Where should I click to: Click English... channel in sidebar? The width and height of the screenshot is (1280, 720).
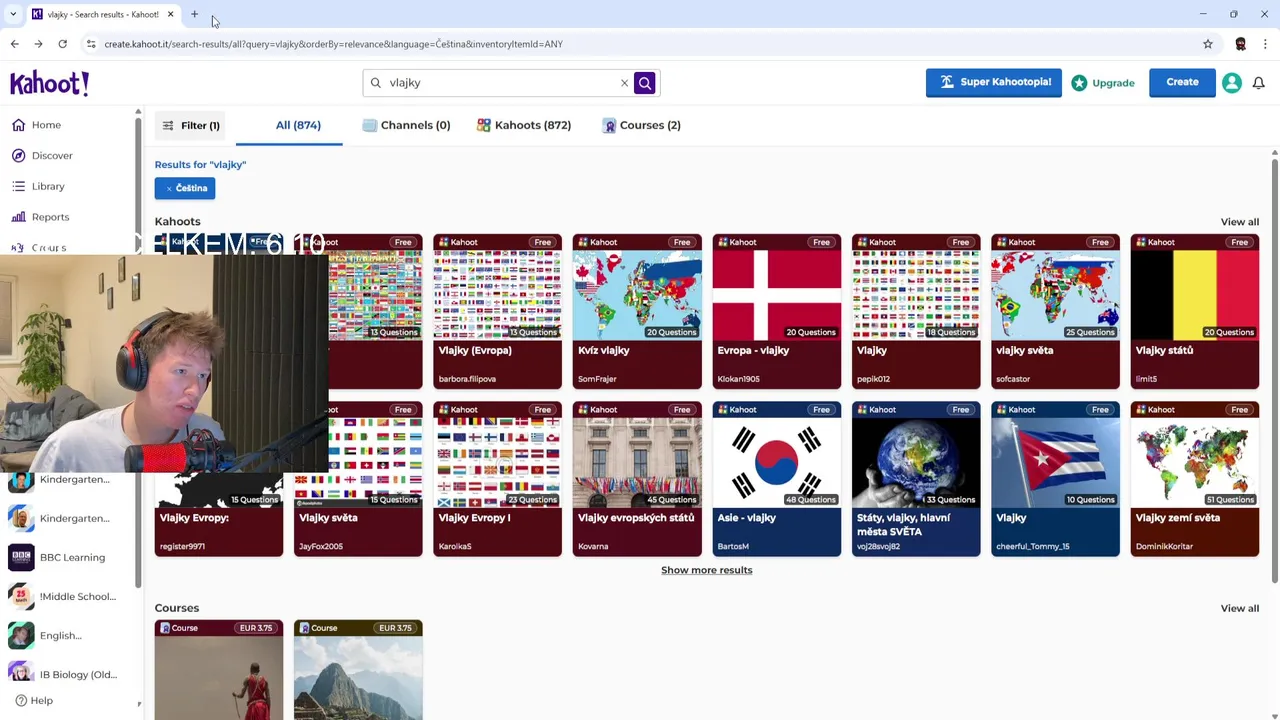click(x=46, y=636)
